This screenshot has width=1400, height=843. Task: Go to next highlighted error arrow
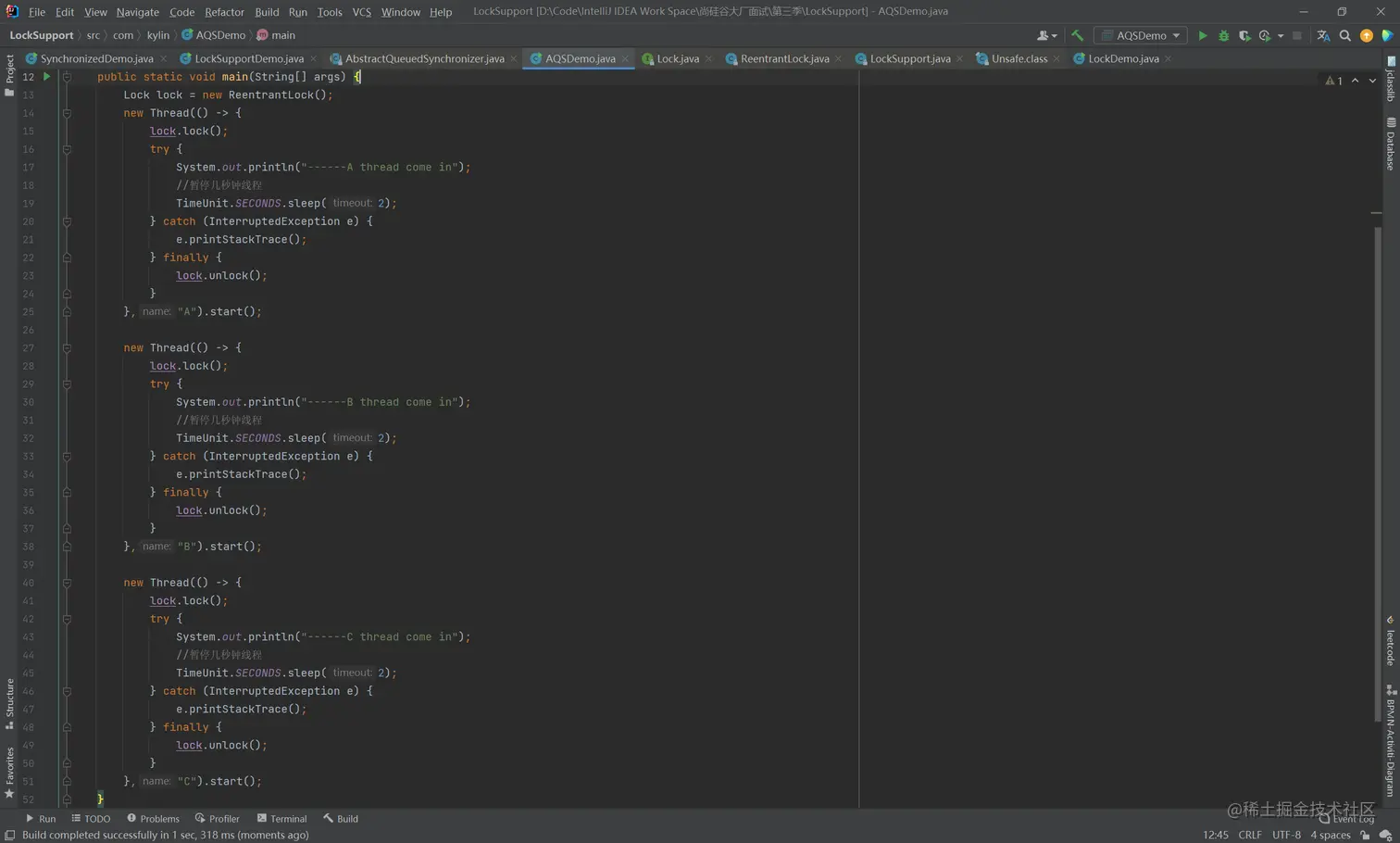pyautogui.click(x=1372, y=82)
